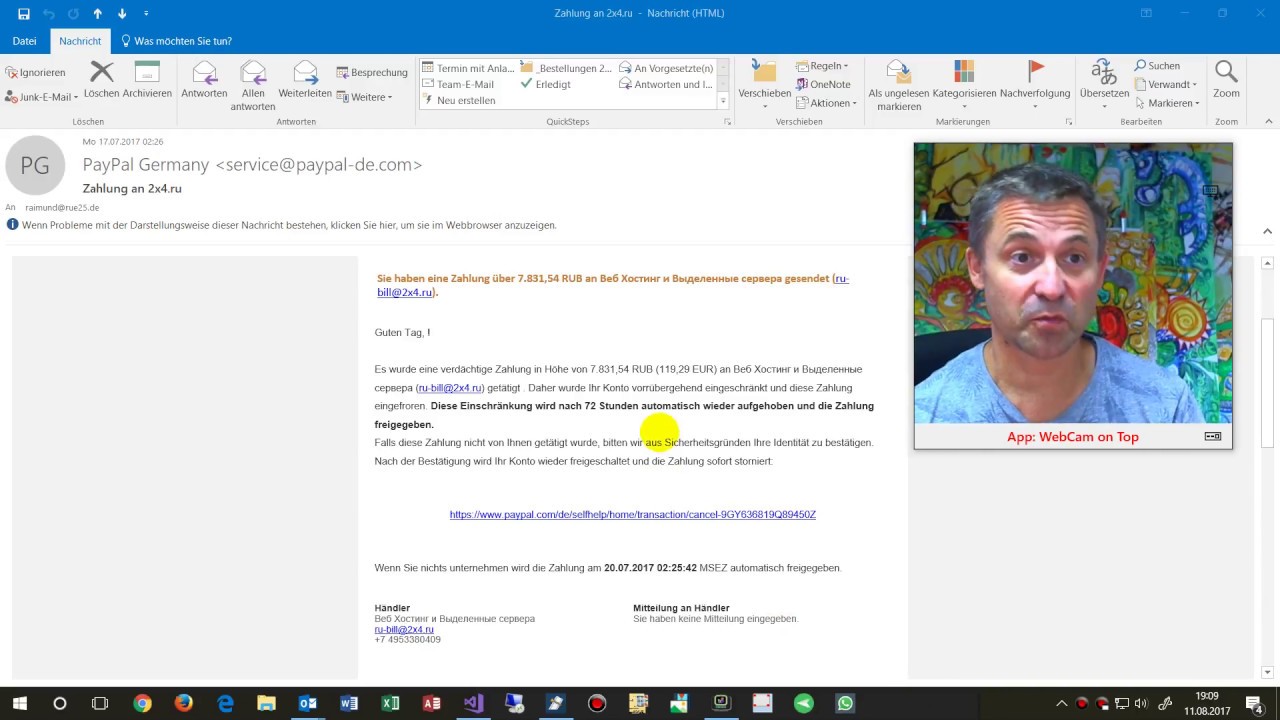Run the Antworten und l... quick step
1280x720 pixels.
(x=666, y=84)
